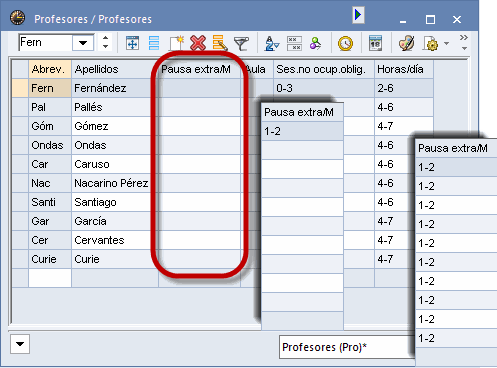The image size is (497, 368).
Task: Click the lock marks (xx) icon
Action: pyautogui.click(x=294, y=44)
